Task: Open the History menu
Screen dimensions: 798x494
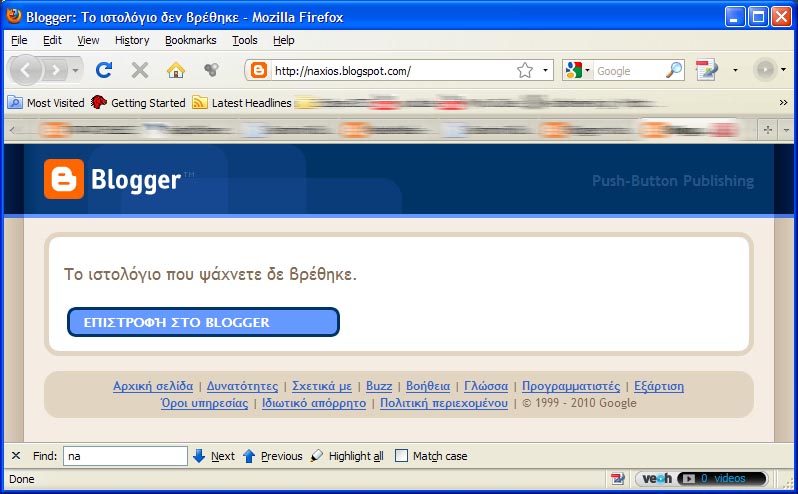Action: [132, 40]
